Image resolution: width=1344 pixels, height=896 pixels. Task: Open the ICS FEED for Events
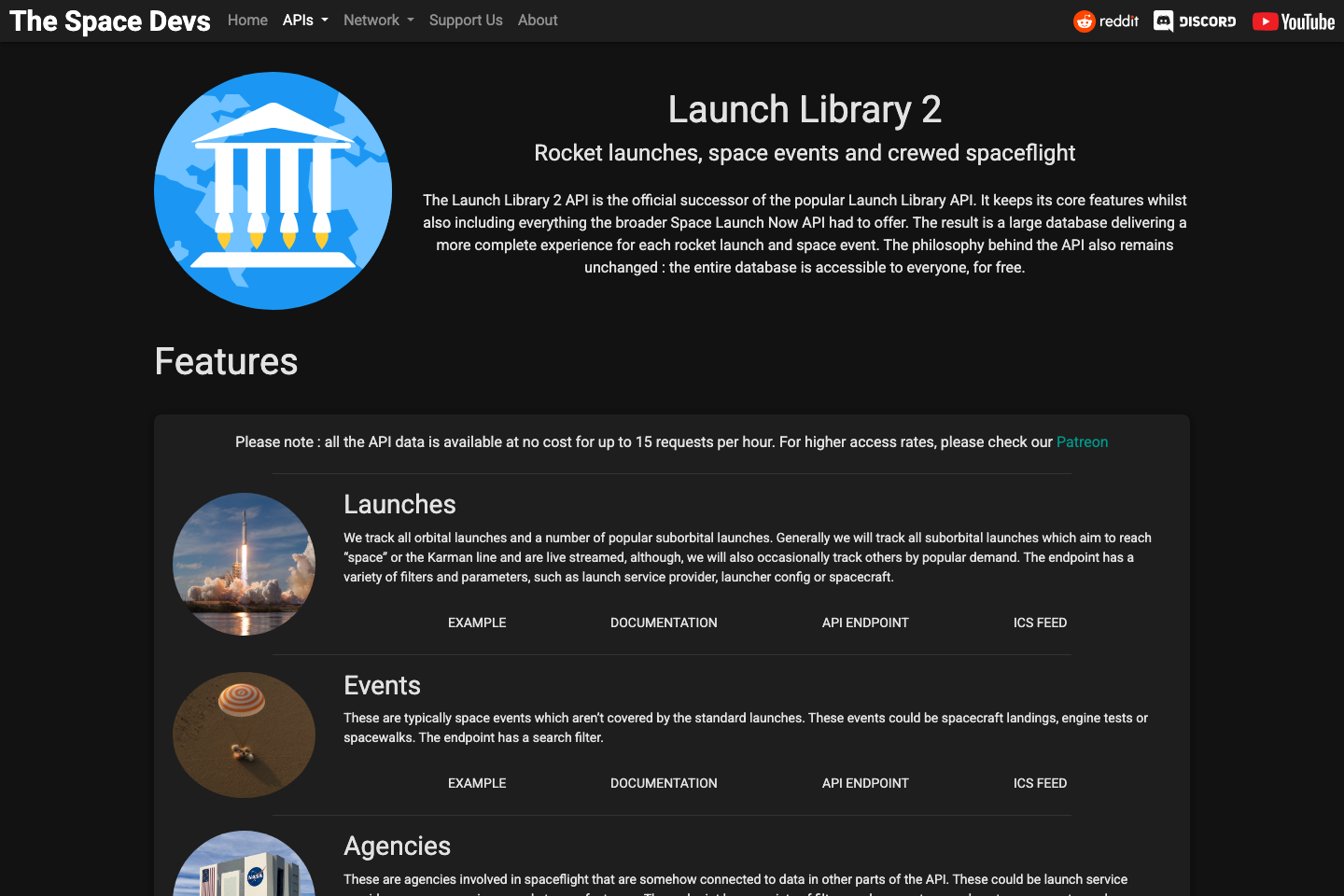click(1040, 783)
